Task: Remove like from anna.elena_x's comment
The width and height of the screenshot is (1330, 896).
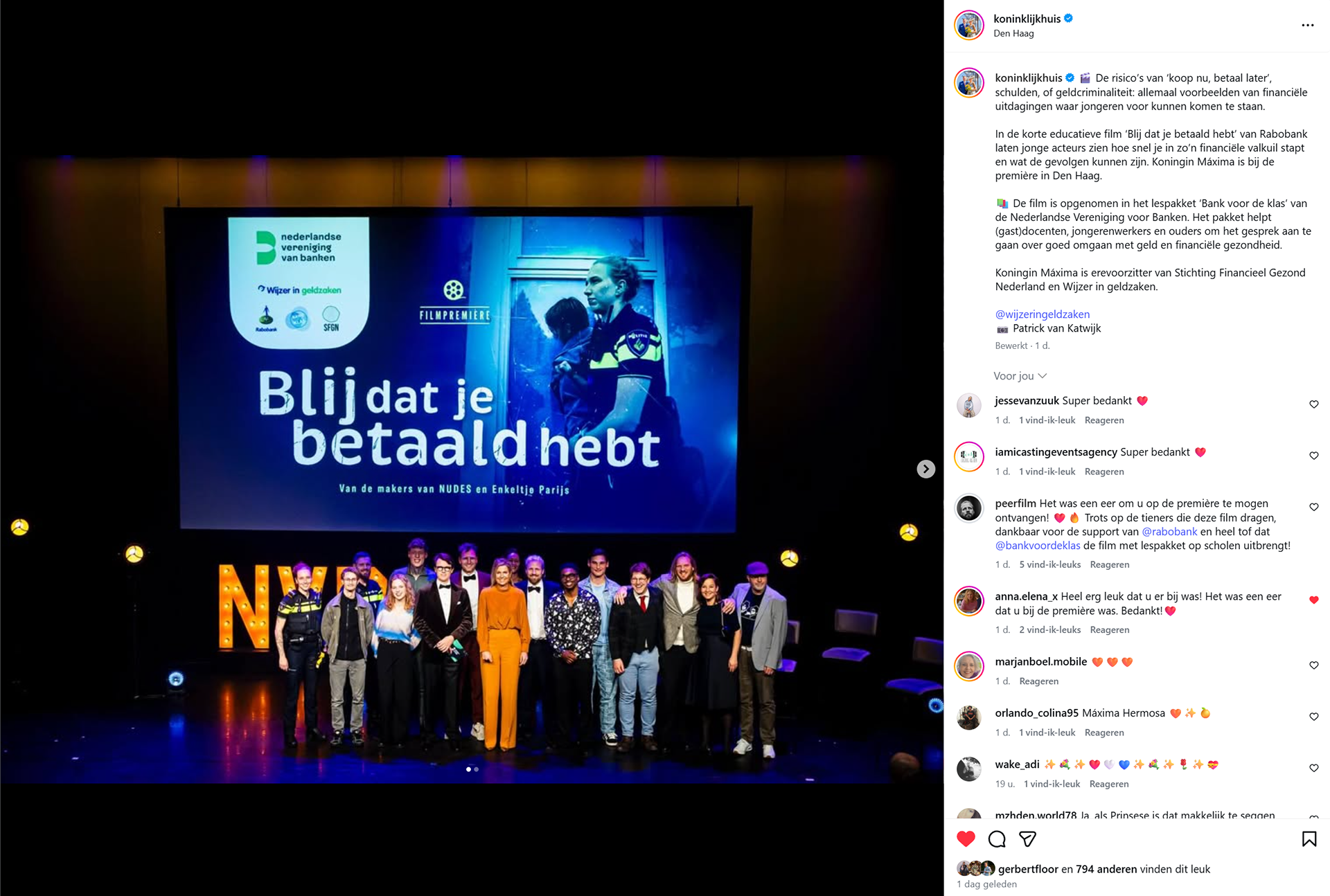Action: point(1313,600)
